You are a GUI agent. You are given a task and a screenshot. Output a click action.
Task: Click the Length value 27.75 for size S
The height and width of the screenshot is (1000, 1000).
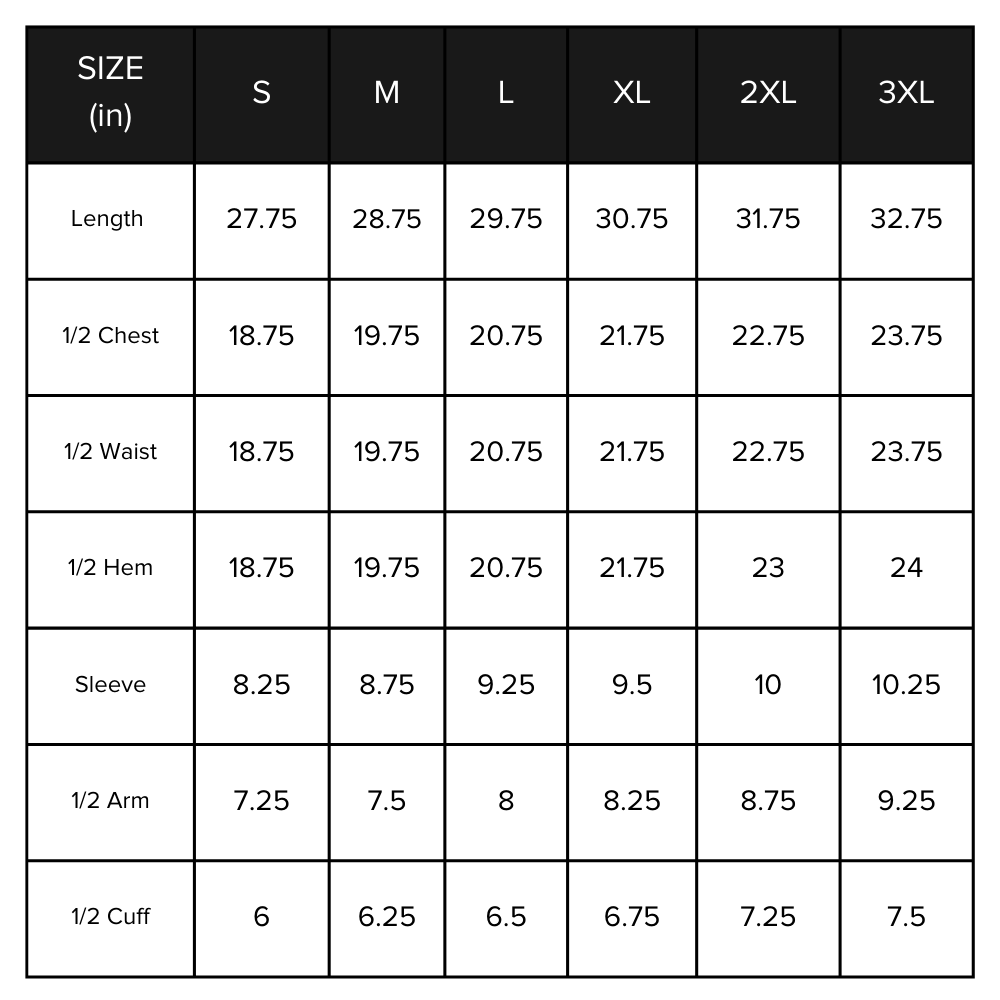click(x=261, y=219)
